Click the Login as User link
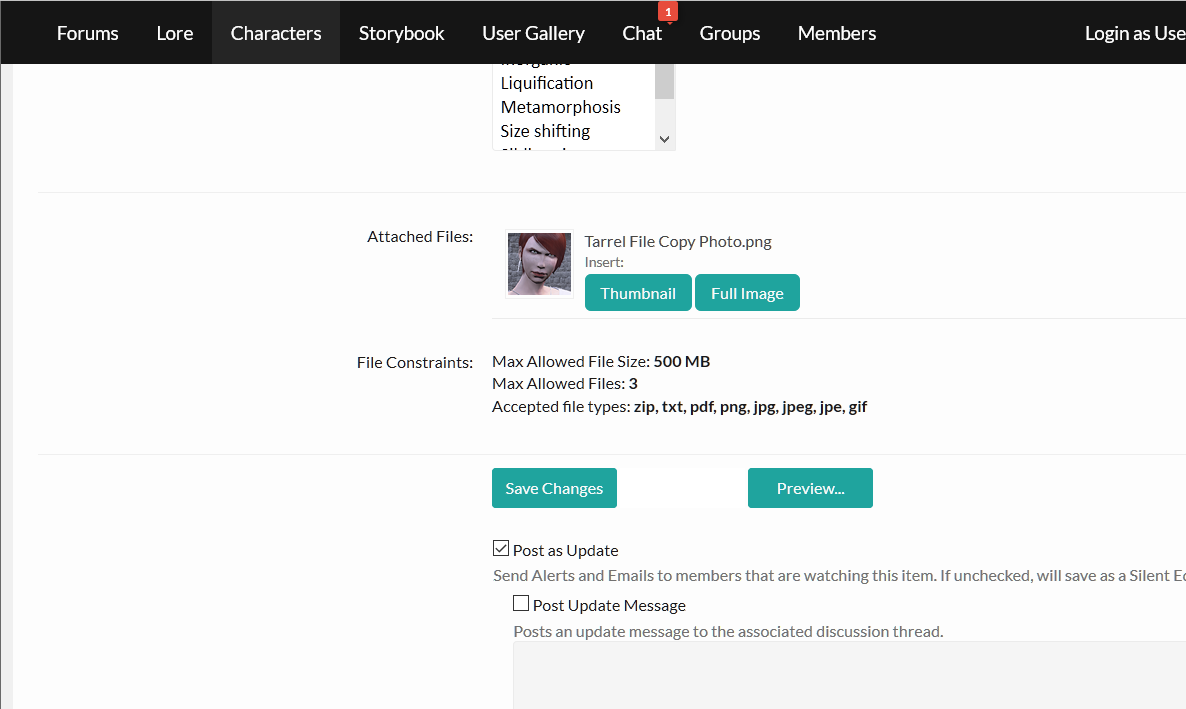The height and width of the screenshot is (709, 1186). click(x=1135, y=33)
